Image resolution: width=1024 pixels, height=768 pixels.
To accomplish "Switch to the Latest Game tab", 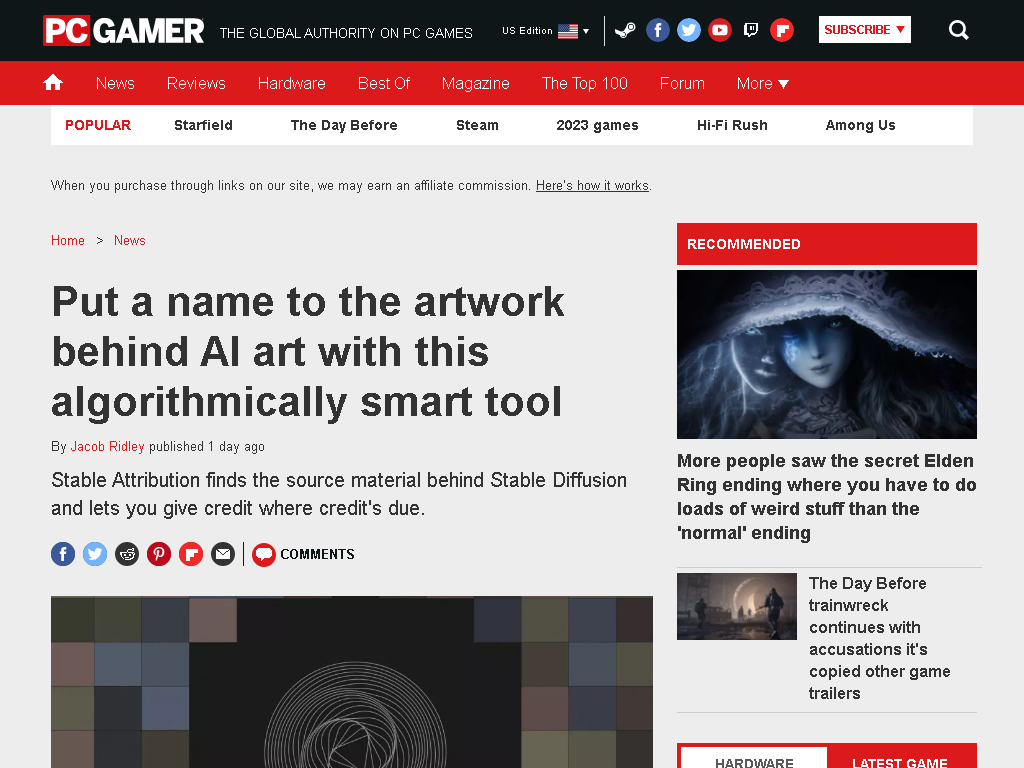I will point(900,761).
